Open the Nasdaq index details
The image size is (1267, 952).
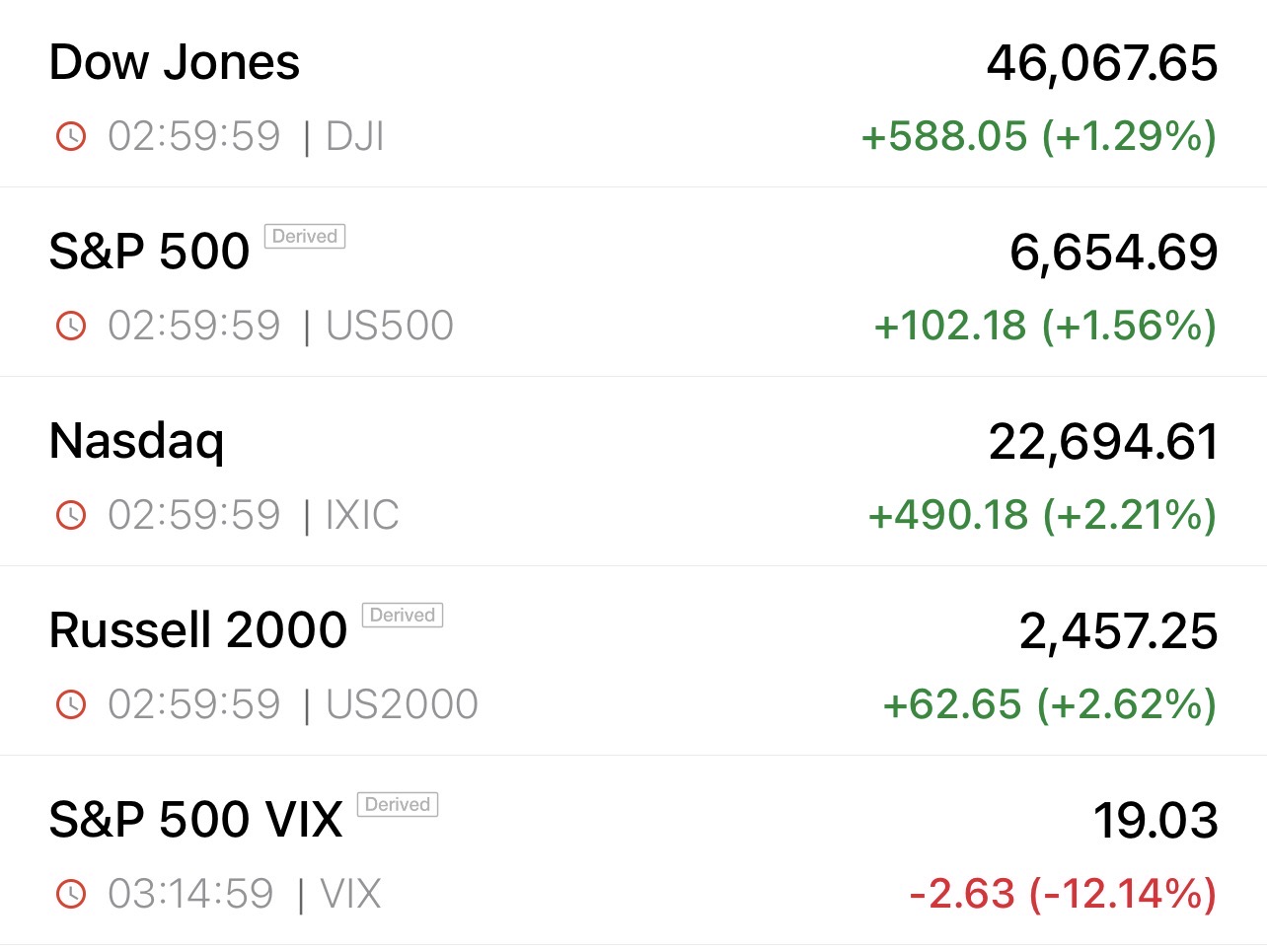[x=137, y=441]
